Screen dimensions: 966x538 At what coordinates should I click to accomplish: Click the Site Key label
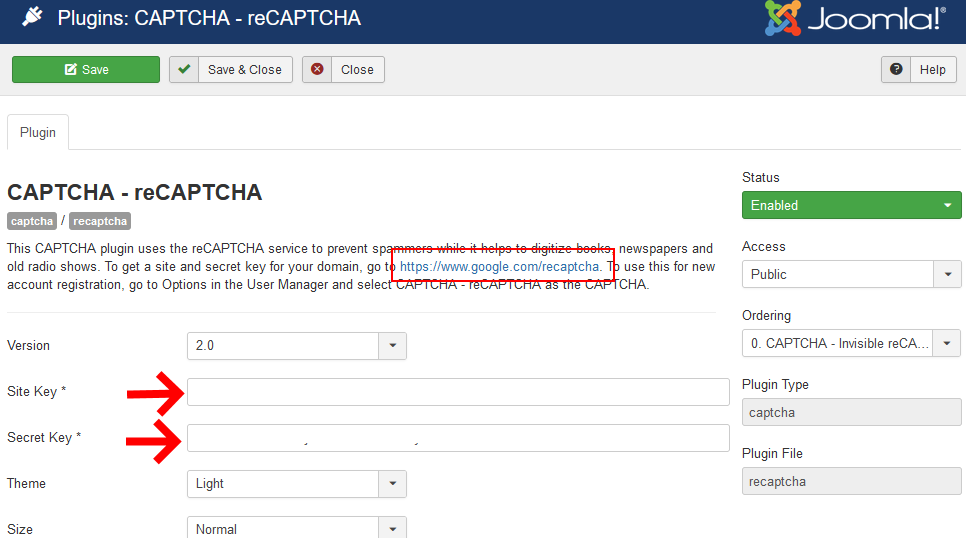click(36, 391)
